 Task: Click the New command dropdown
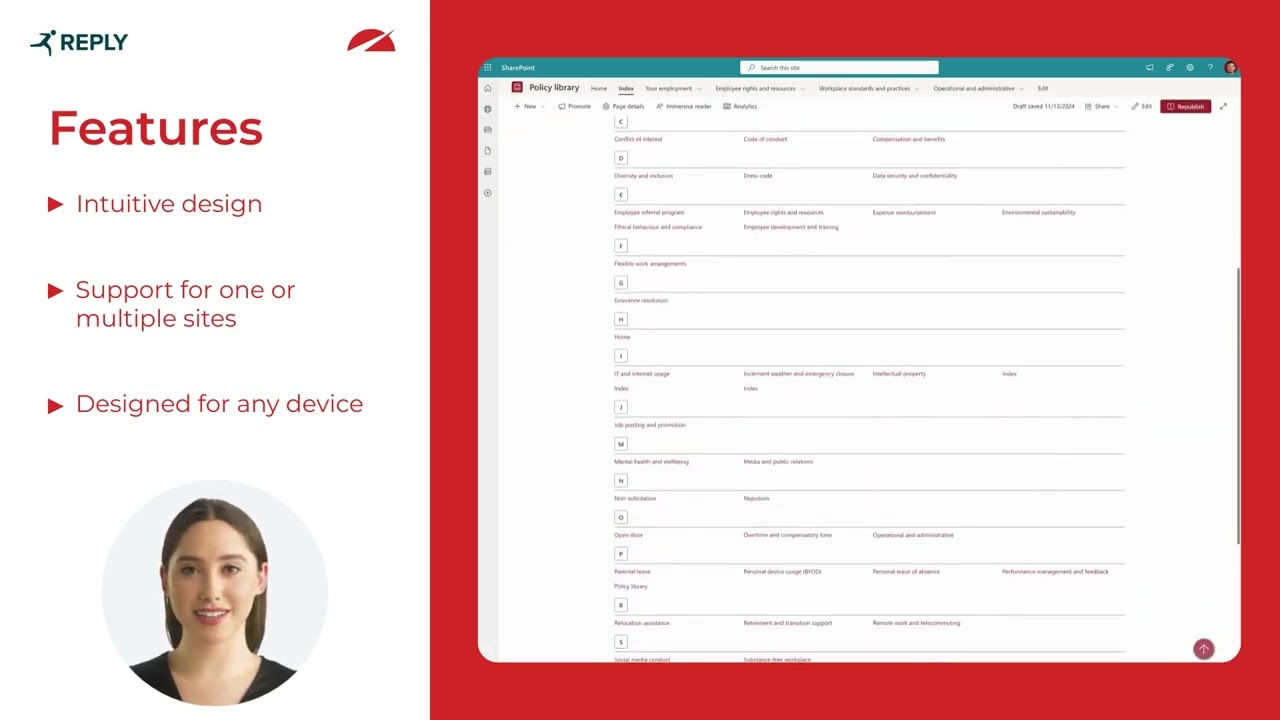[530, 106]
